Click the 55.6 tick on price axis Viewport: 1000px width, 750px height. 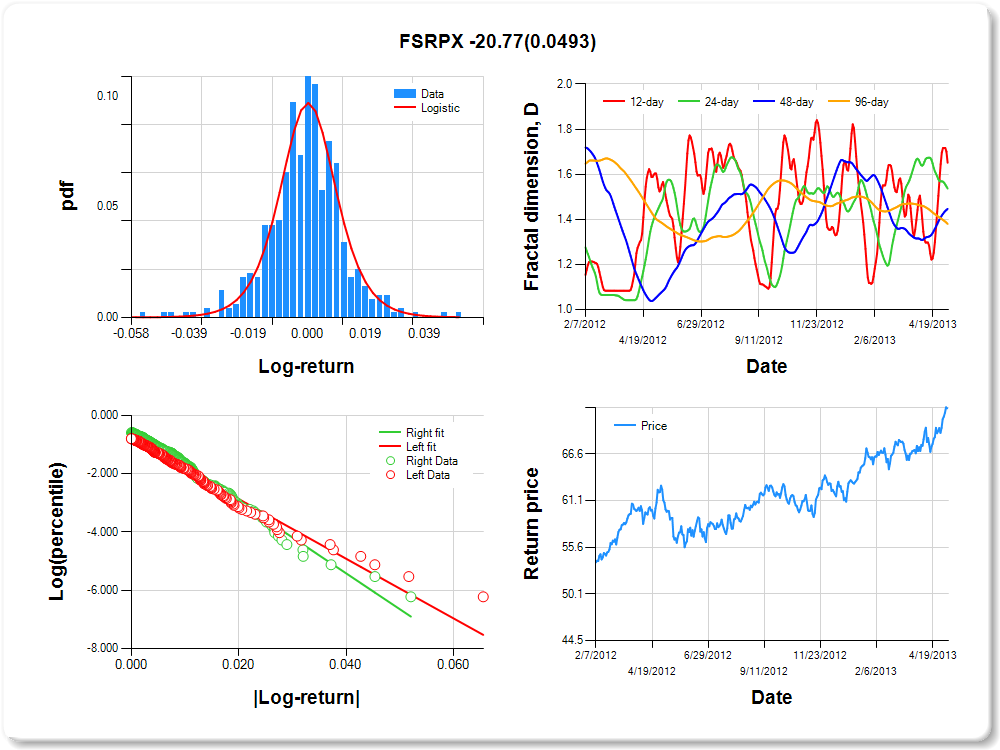point(573,547)
